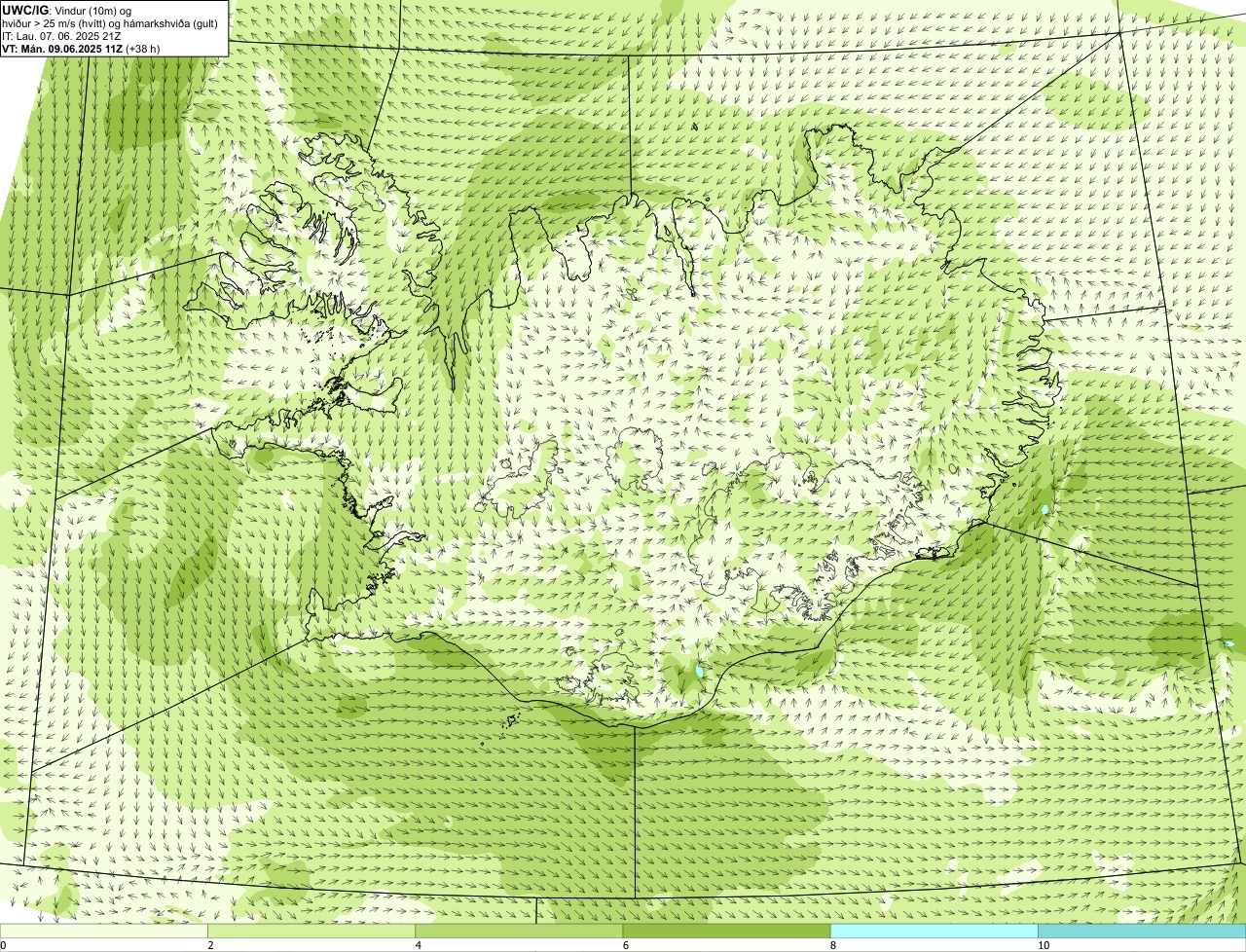Click the 'hviður > 25 m/s (hvítt)' description line
The width and height of the screenshot is (1246, 952).
point(108,23)
